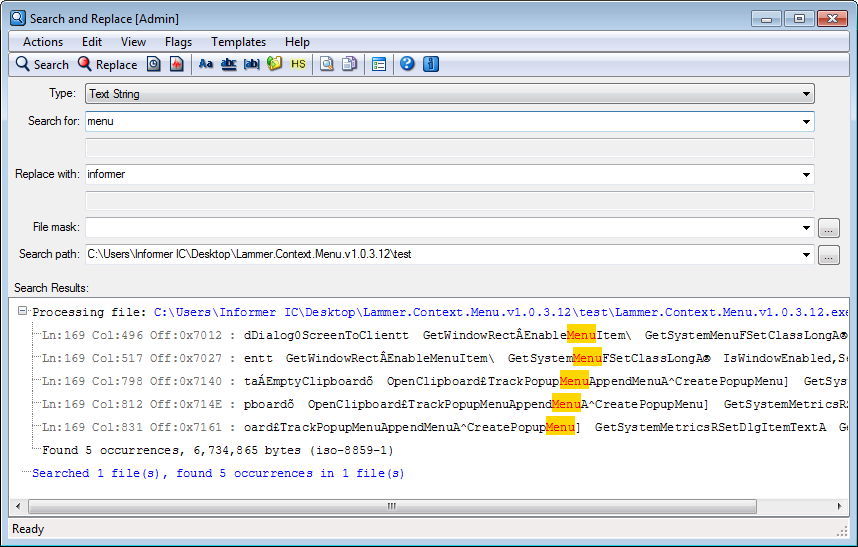Maximize the Search and Replace window

coord(799,19)
